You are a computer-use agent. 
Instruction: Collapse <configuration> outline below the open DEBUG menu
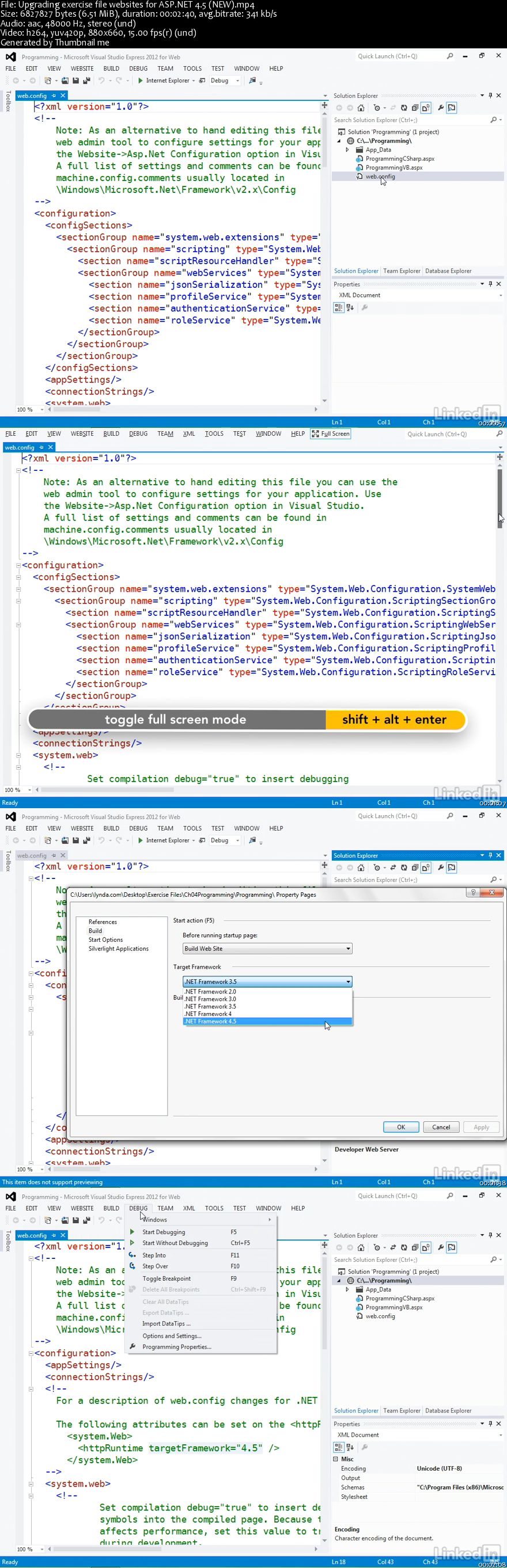31,1353
